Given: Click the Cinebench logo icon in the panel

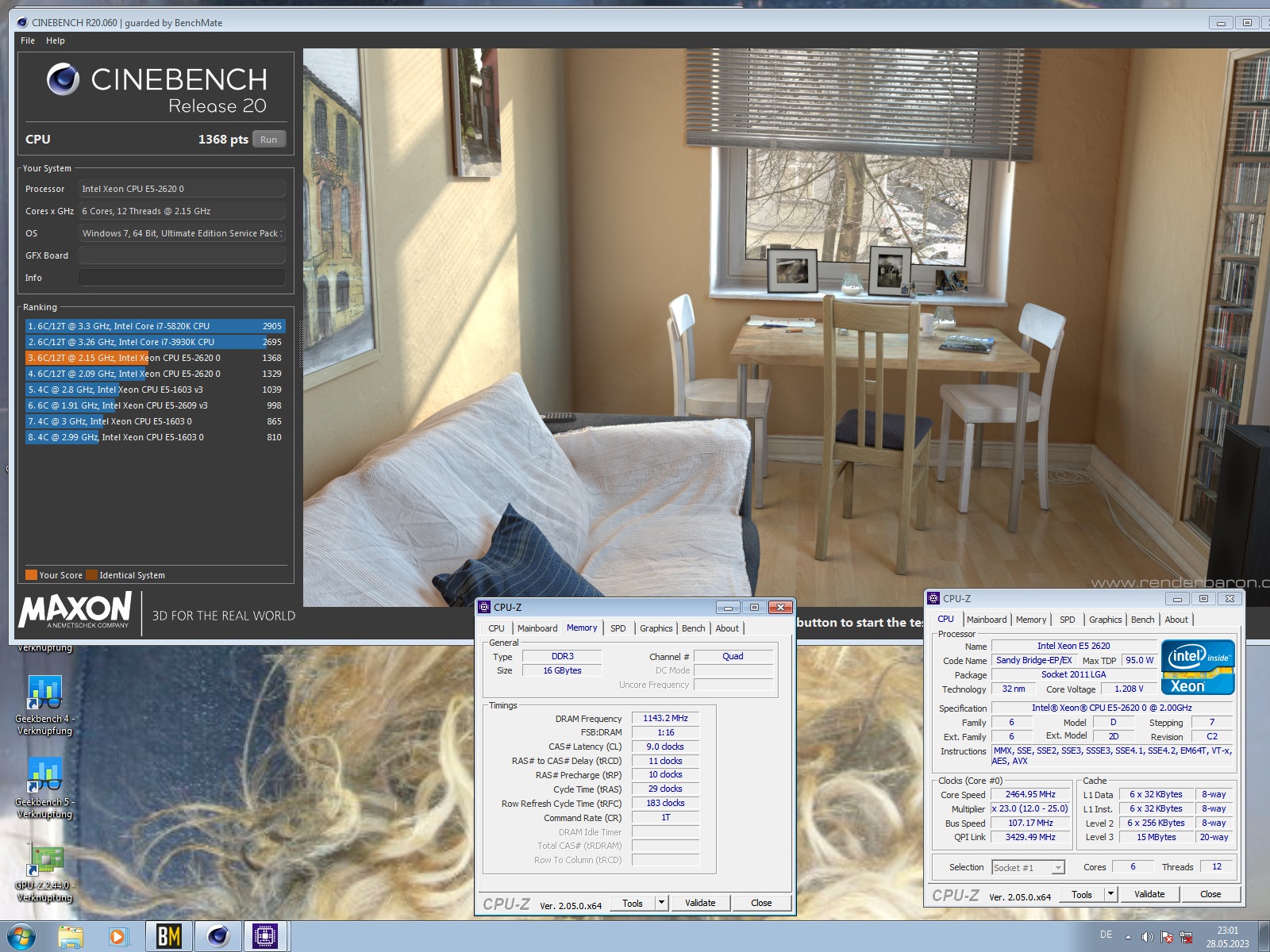Looking at the screenshot, I should point(63,79).
